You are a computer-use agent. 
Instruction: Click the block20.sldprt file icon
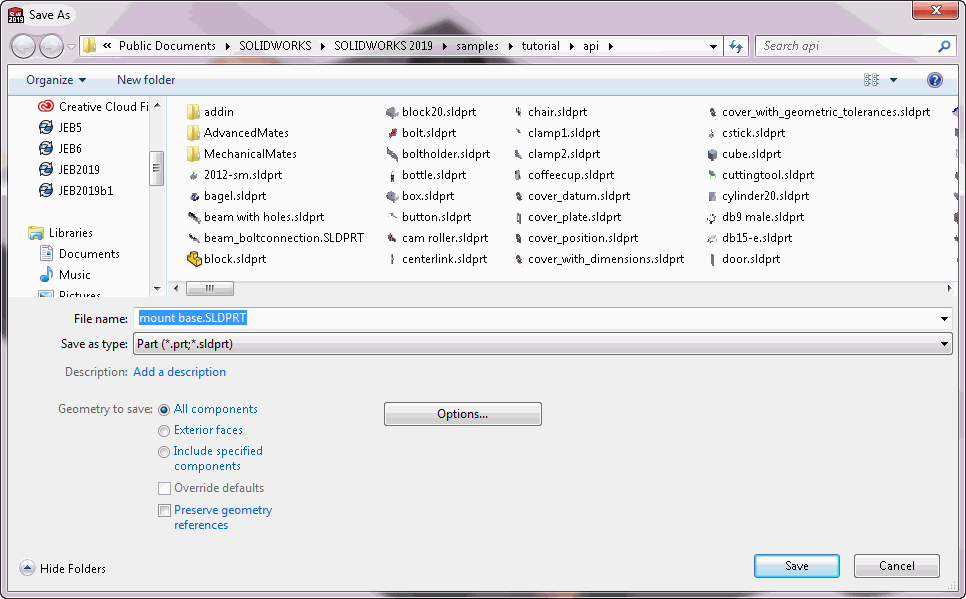[x=392, y=112]
